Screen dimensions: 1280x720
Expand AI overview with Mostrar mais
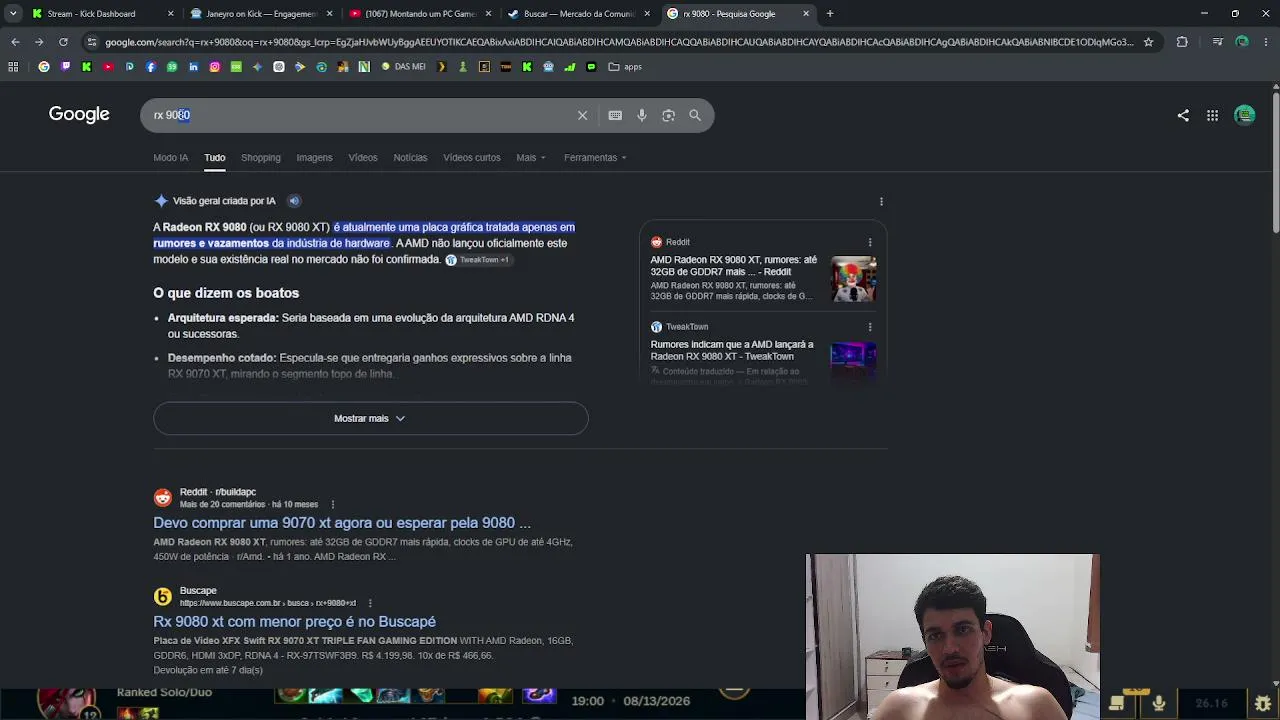[x=370, y=418]
